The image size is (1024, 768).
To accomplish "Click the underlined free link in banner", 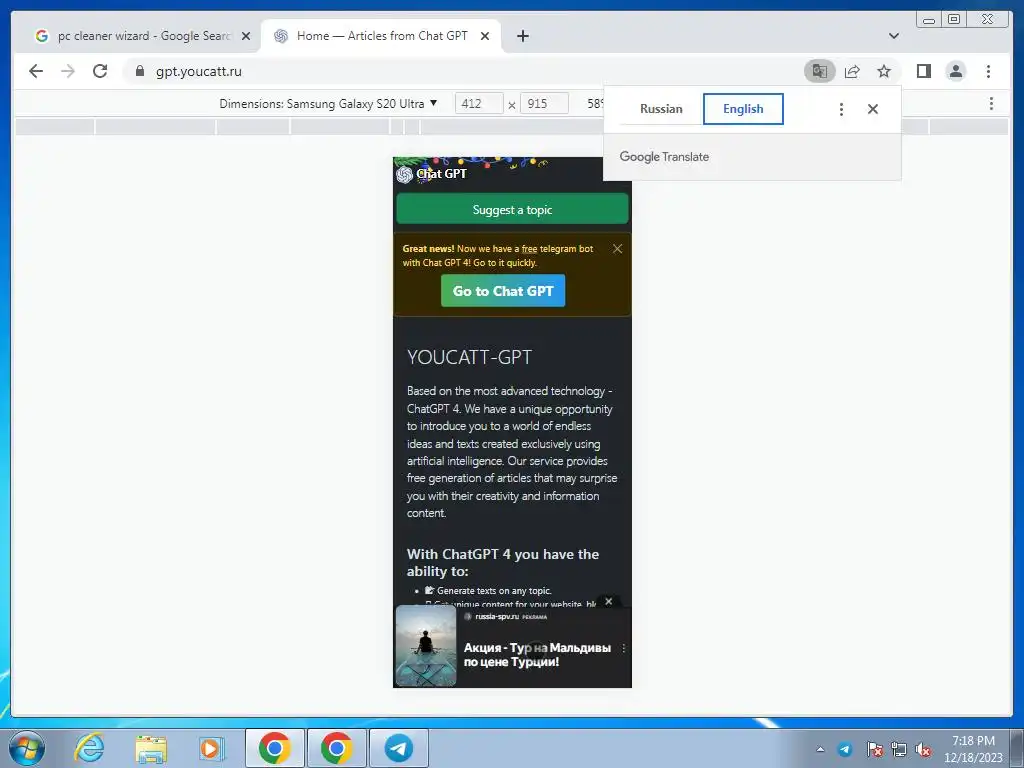I will [x=529, y=249].
